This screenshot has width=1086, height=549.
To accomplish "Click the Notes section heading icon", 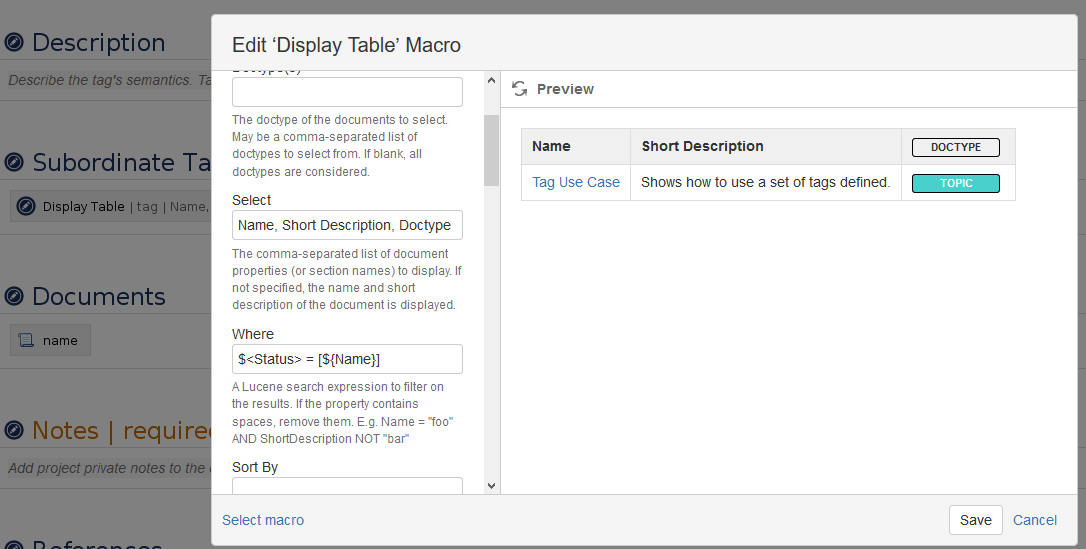I will click(14, 431).
